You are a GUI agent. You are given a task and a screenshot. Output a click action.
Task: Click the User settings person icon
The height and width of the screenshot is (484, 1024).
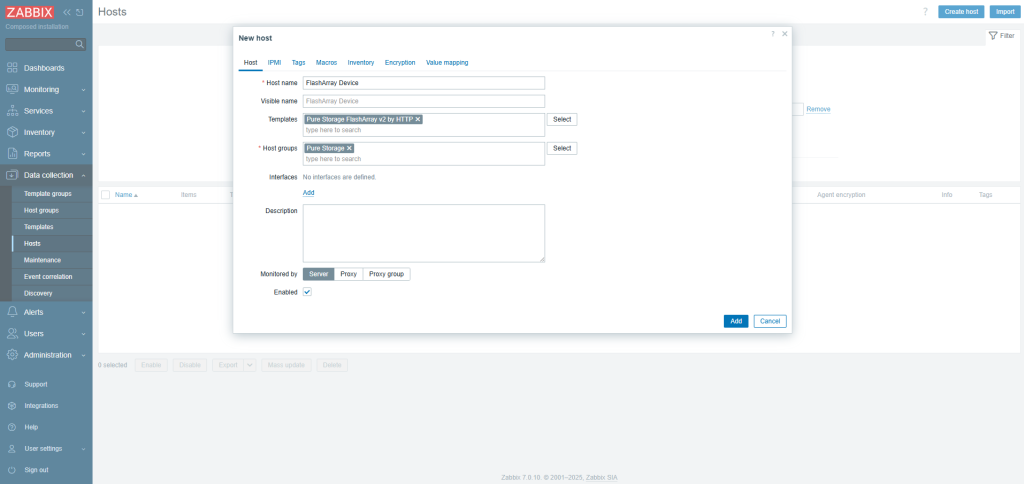[12, 449]
